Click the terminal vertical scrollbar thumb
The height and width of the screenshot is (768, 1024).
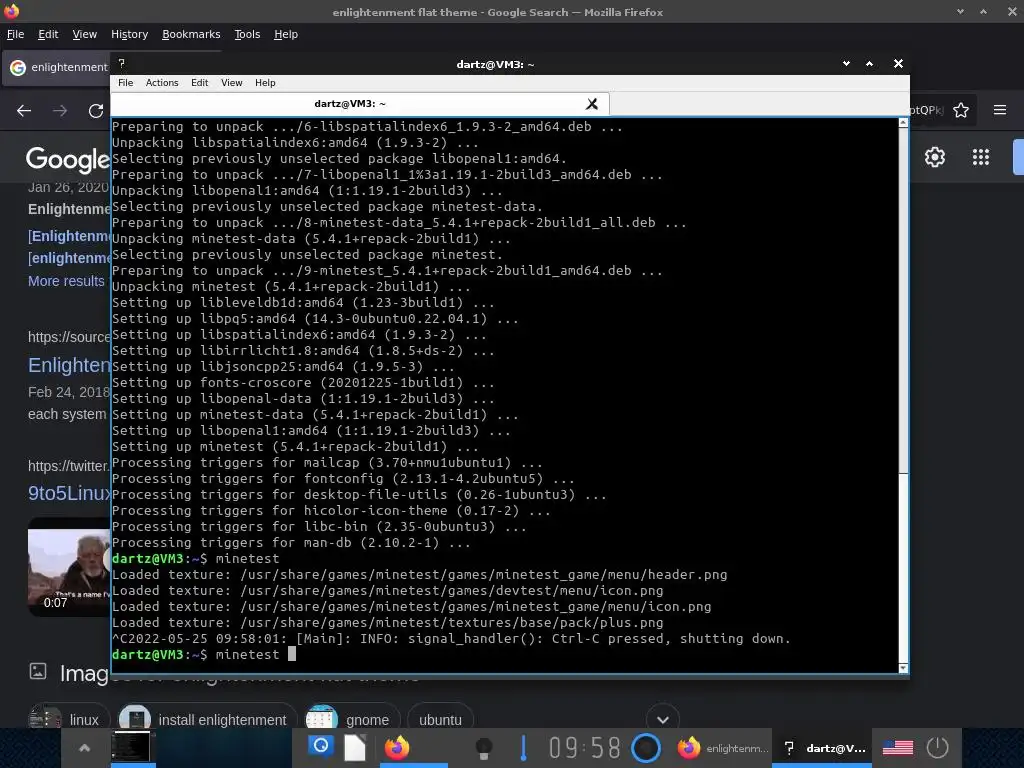pyautogui.click(x=903, y=300)
